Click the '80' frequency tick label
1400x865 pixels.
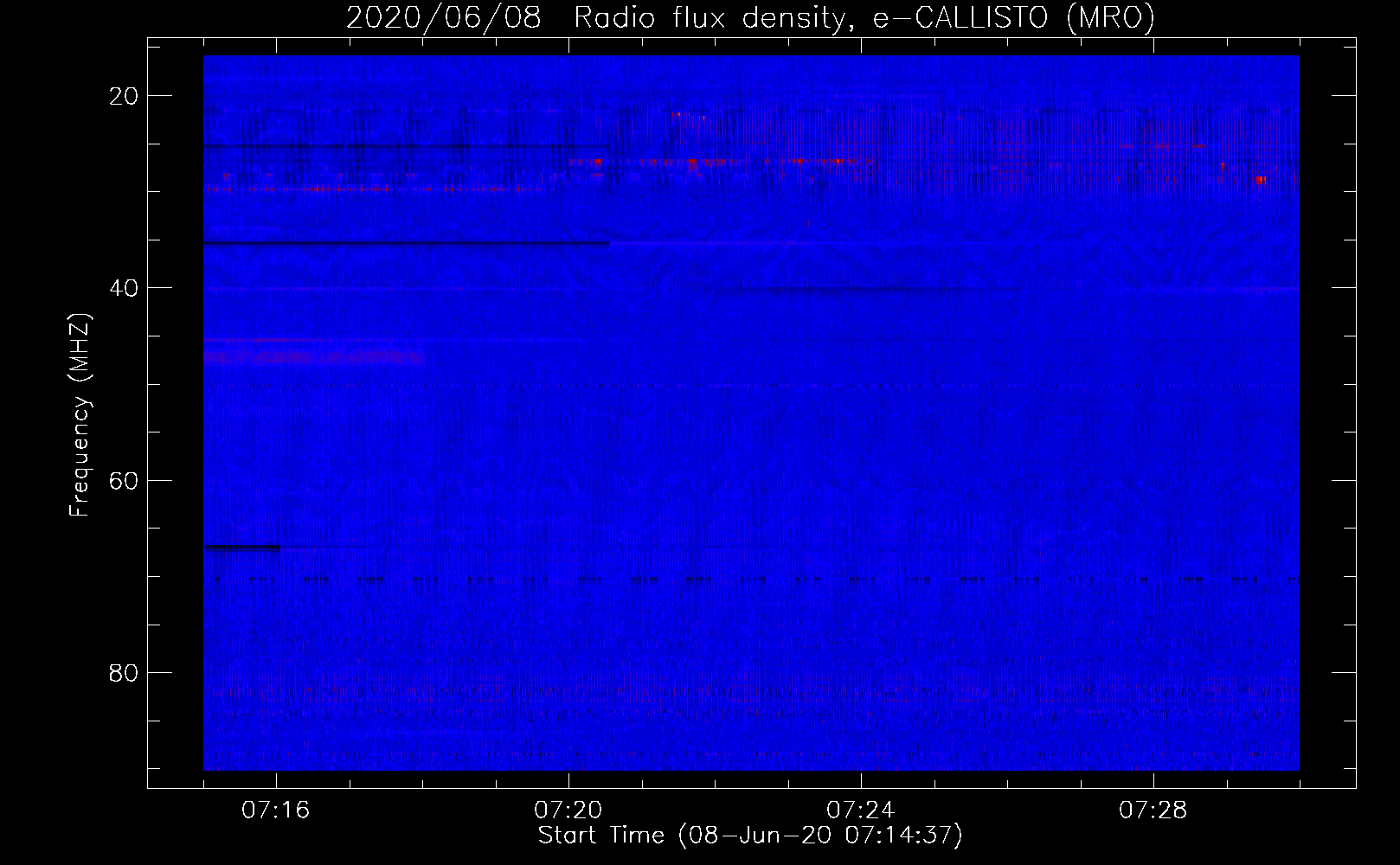(x=125, y=672)
